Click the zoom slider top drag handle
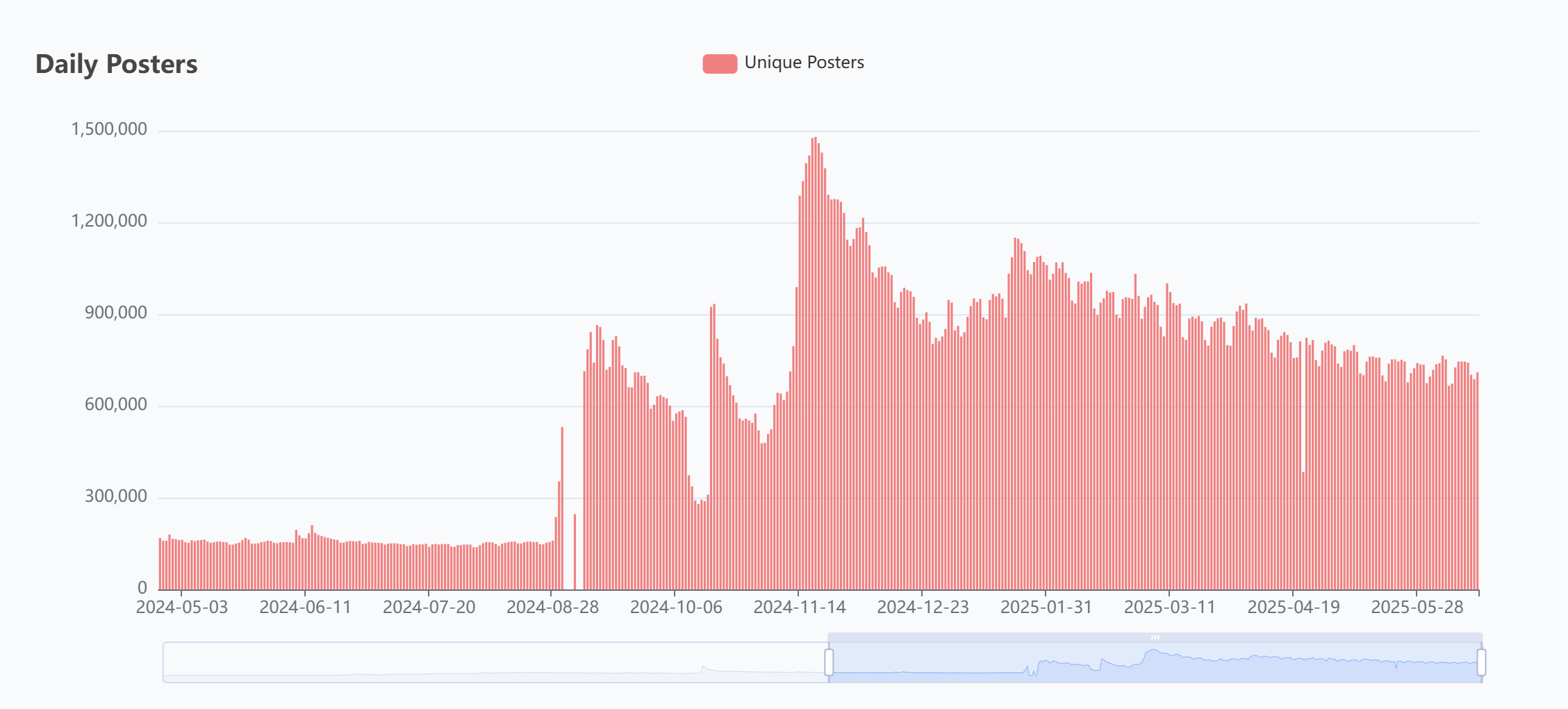The image size is (1568, 709). point(1155,637)
